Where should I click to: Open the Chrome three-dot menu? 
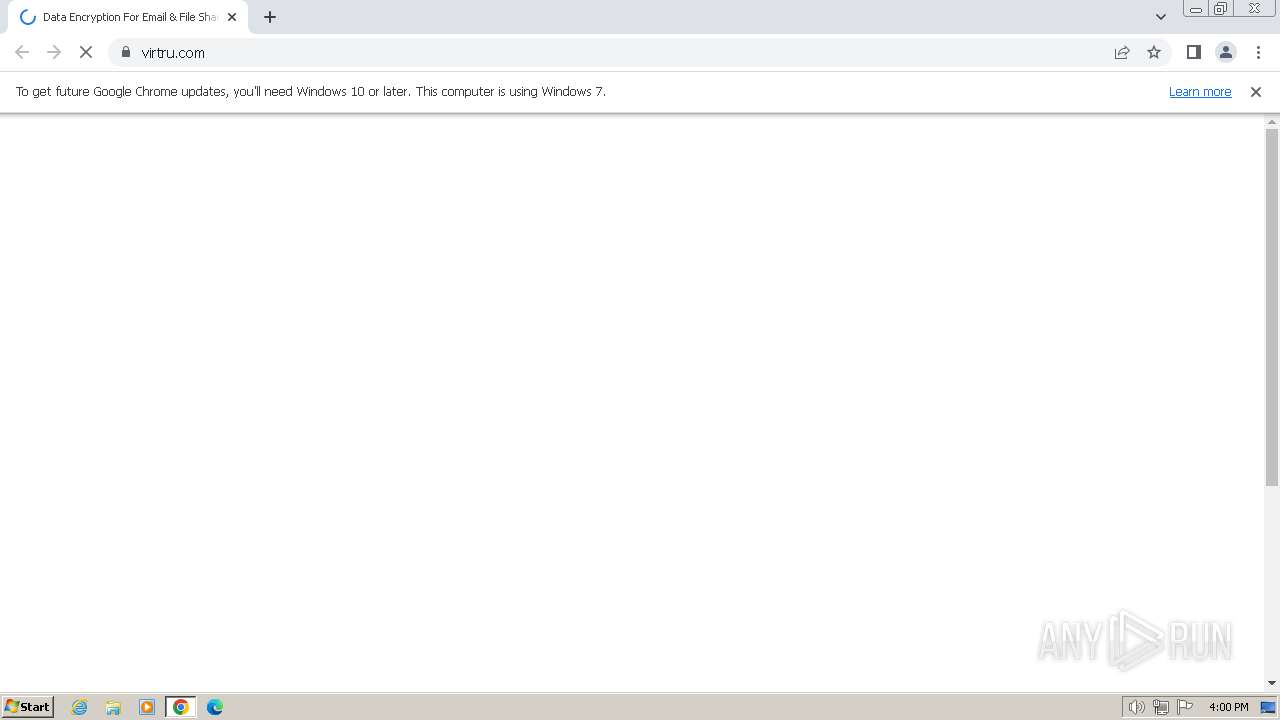(x=1258, y=52)
